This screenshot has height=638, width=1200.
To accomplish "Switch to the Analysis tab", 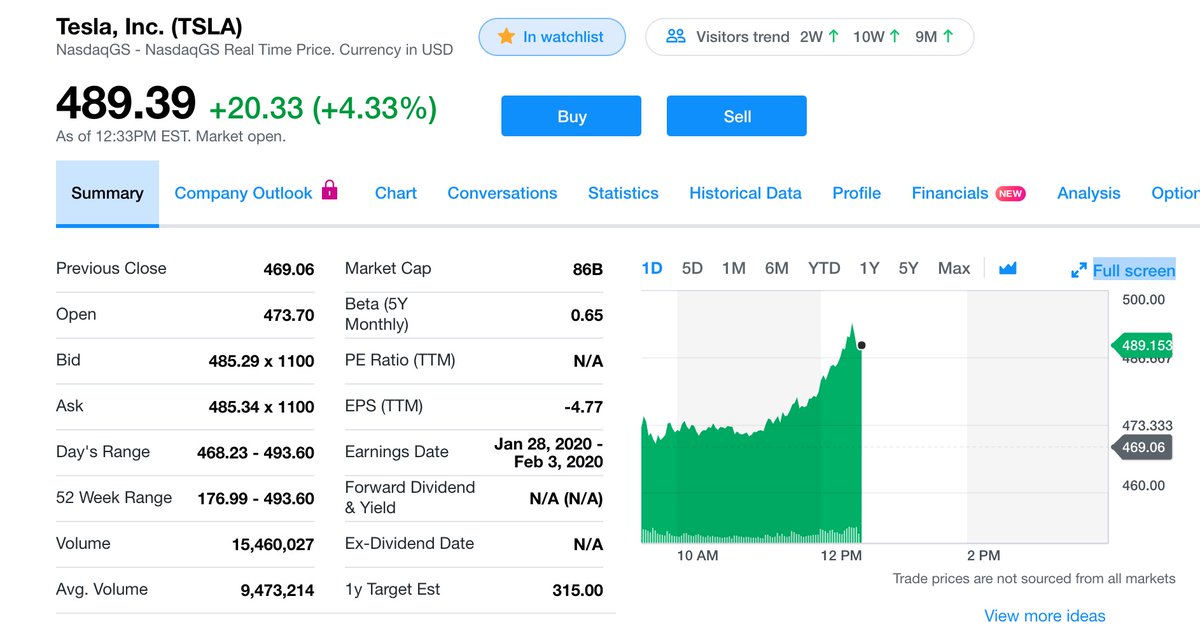I will click(1089, 193).
